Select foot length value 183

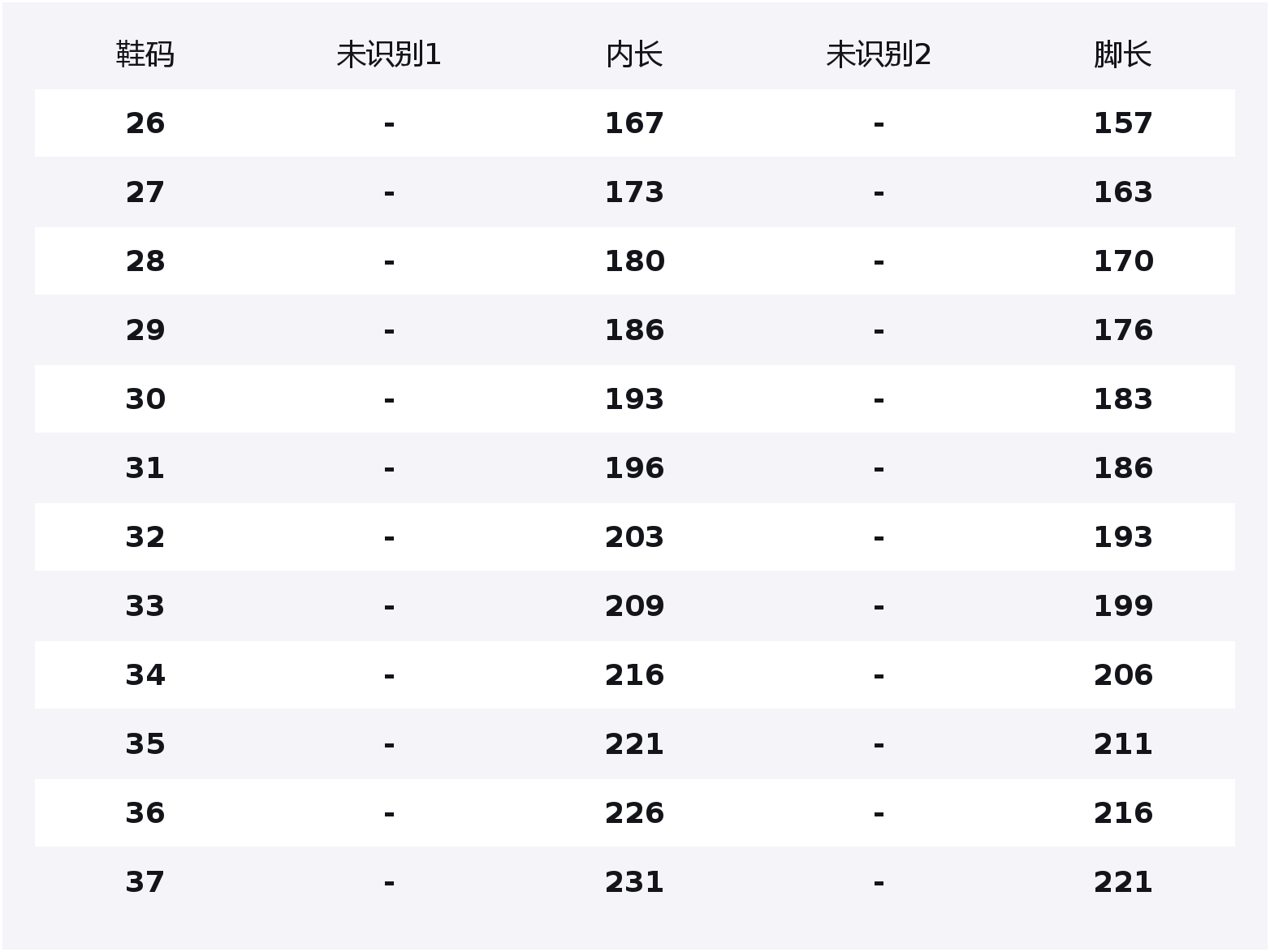[x=1123, y=399]
